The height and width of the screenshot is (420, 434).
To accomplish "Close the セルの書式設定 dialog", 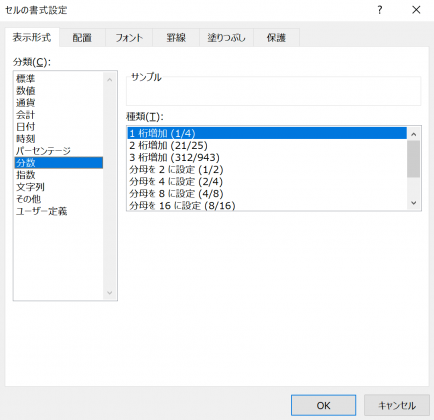I will (416, 10).
